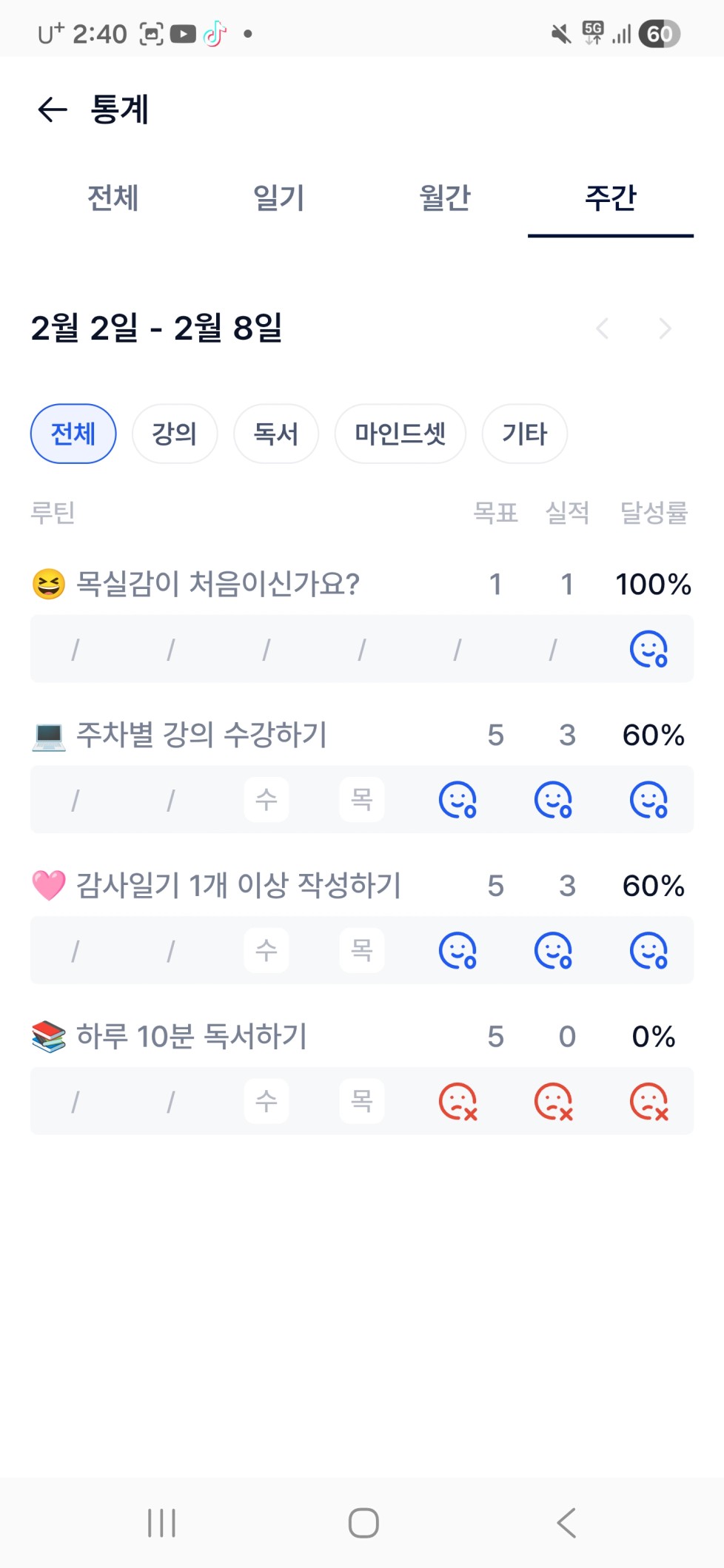Select the 기타 filter chip

[x=525, y=434]
